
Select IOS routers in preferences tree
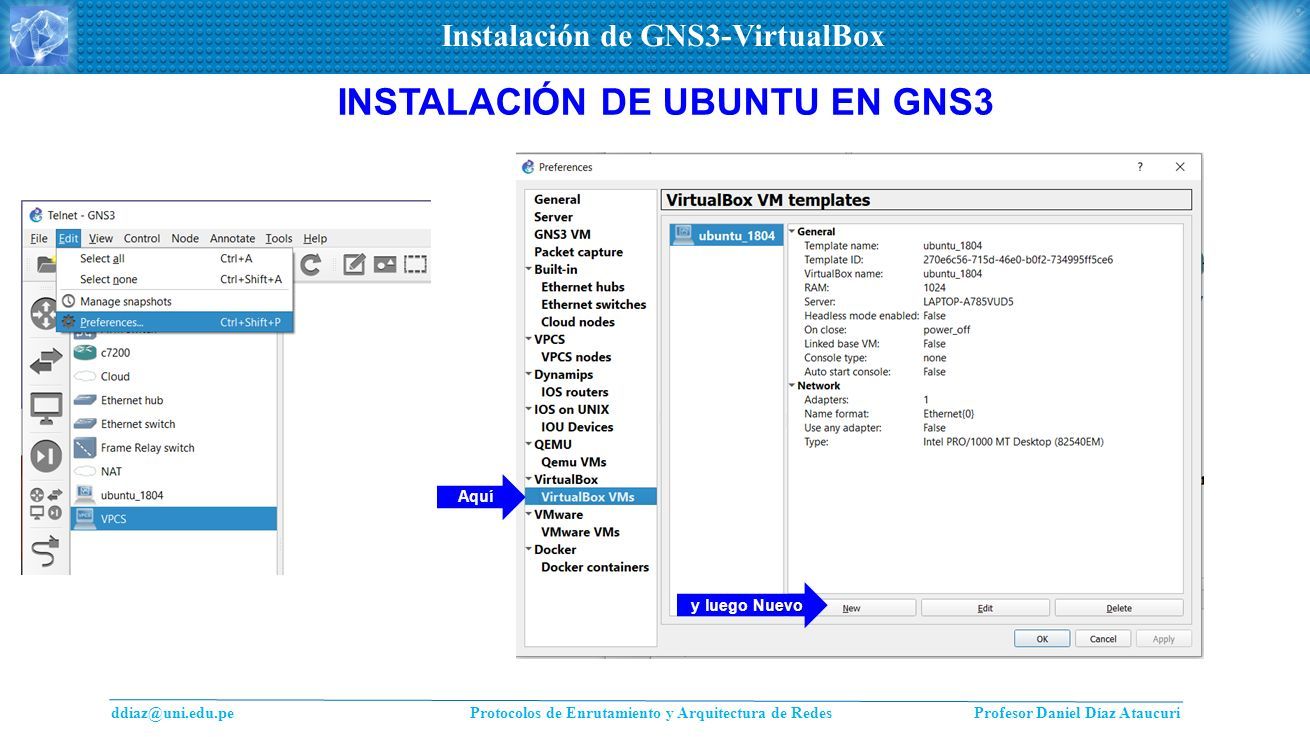(x=575, y=392)
